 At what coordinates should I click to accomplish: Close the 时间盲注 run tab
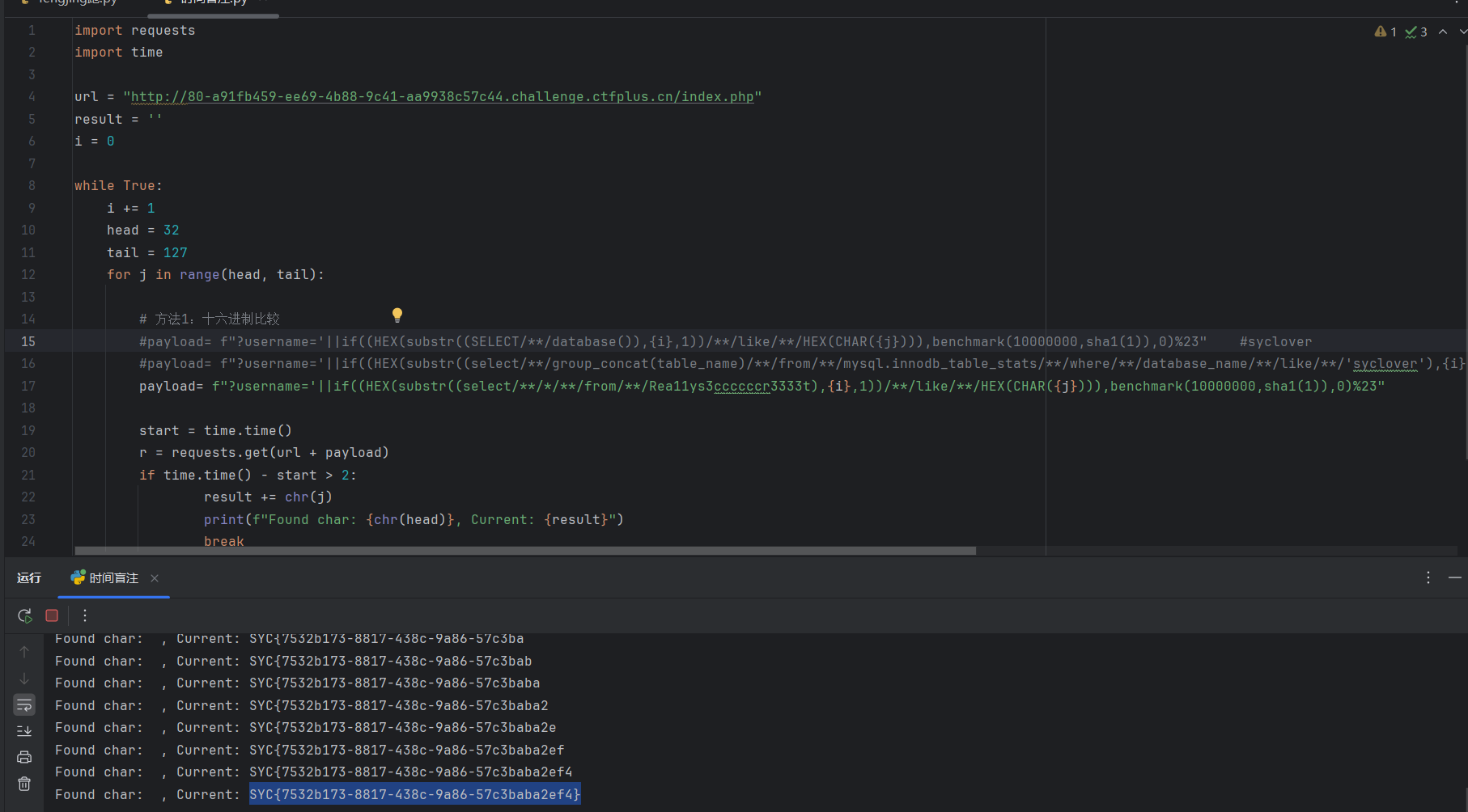tap(155, 578)
